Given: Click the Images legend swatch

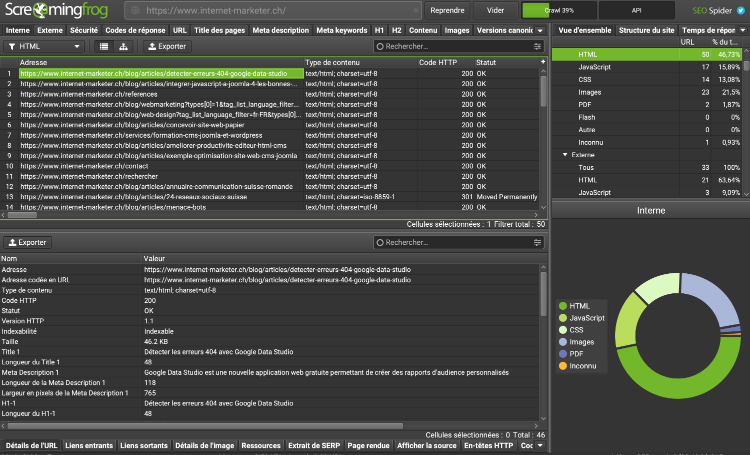Looking at the screenshot, I should click(x=563, y=342).
